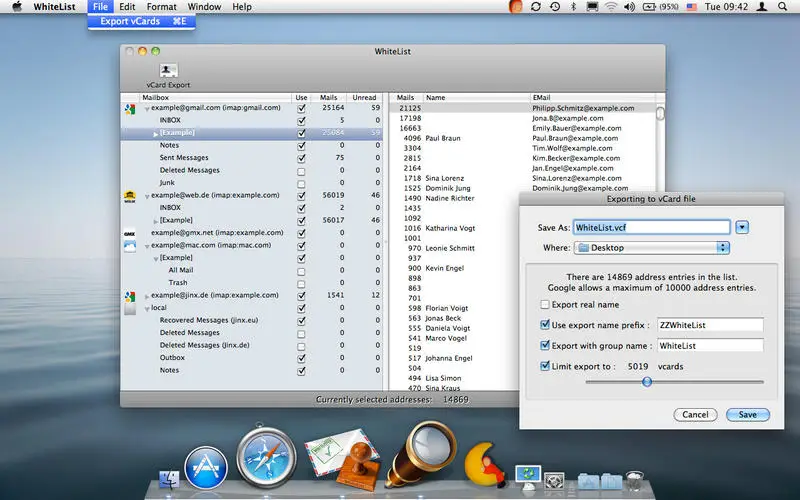Collapse the example@gmail.com mailbox tree
This screenshot has height=500, width=800.
coord(147,108)
